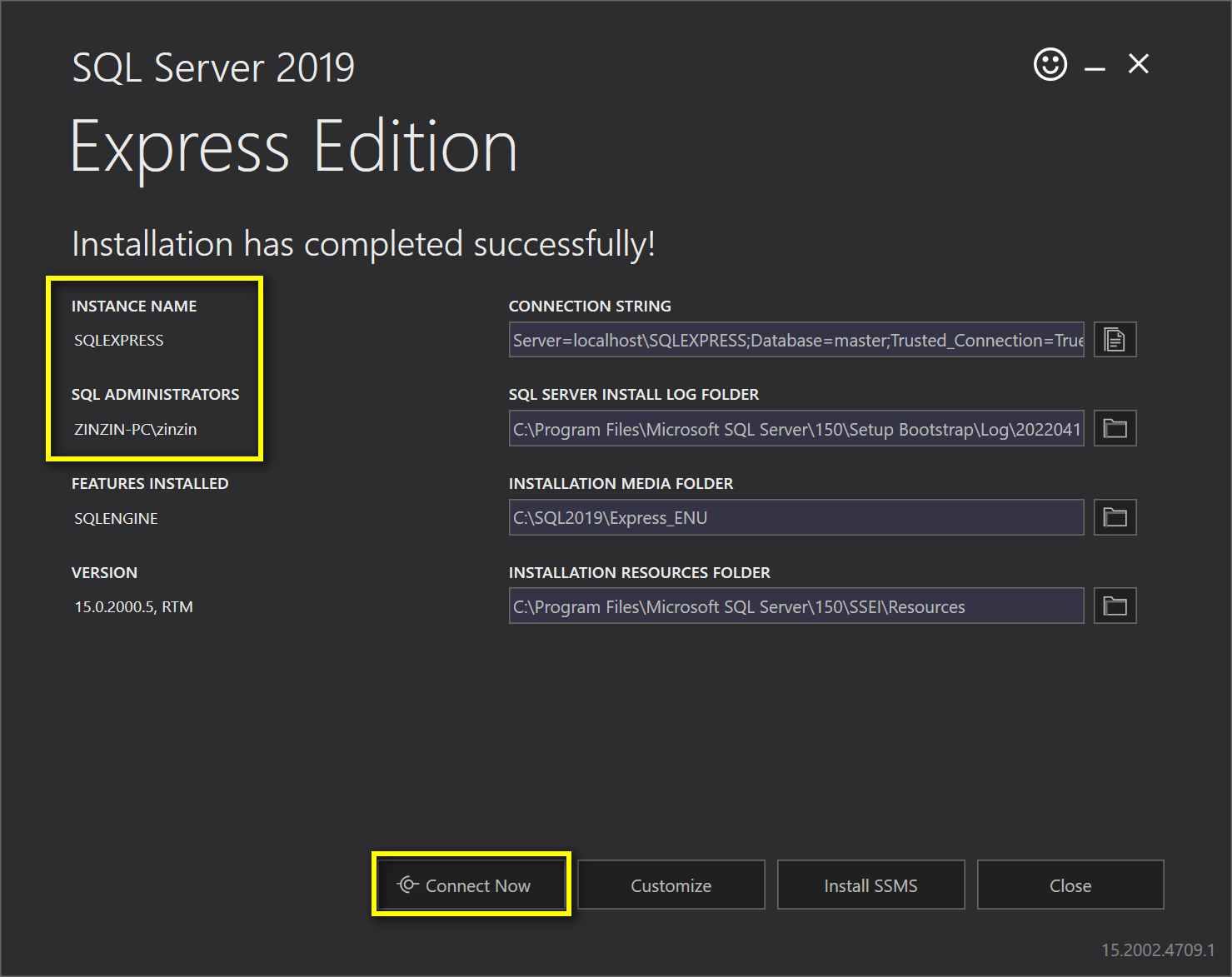The height and width of the screenshot is (977, 1232).
Task: Send feedback using the smiley face icon
Action: 1050,64
